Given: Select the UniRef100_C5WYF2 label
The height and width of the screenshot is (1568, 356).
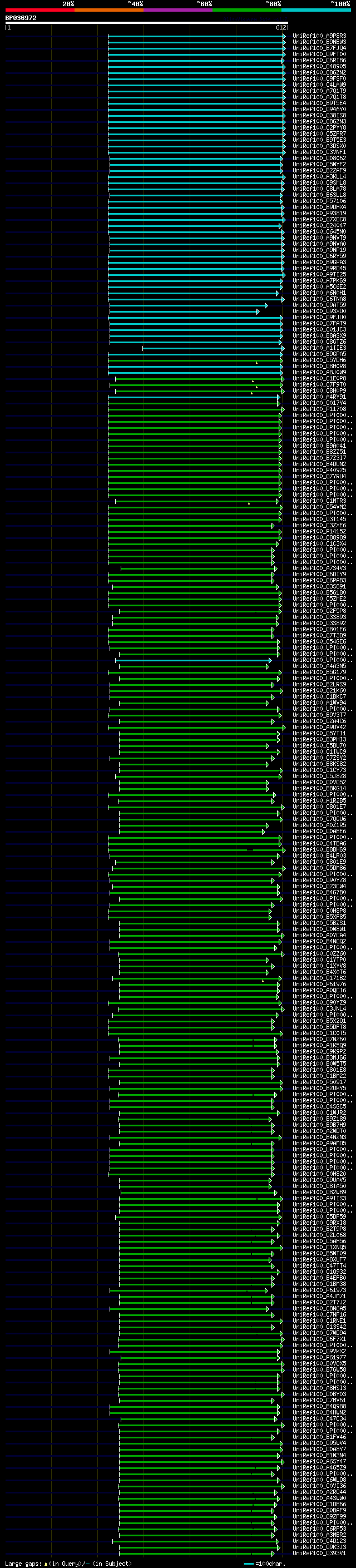Looking at the screenshot, I should click(319, 164).
